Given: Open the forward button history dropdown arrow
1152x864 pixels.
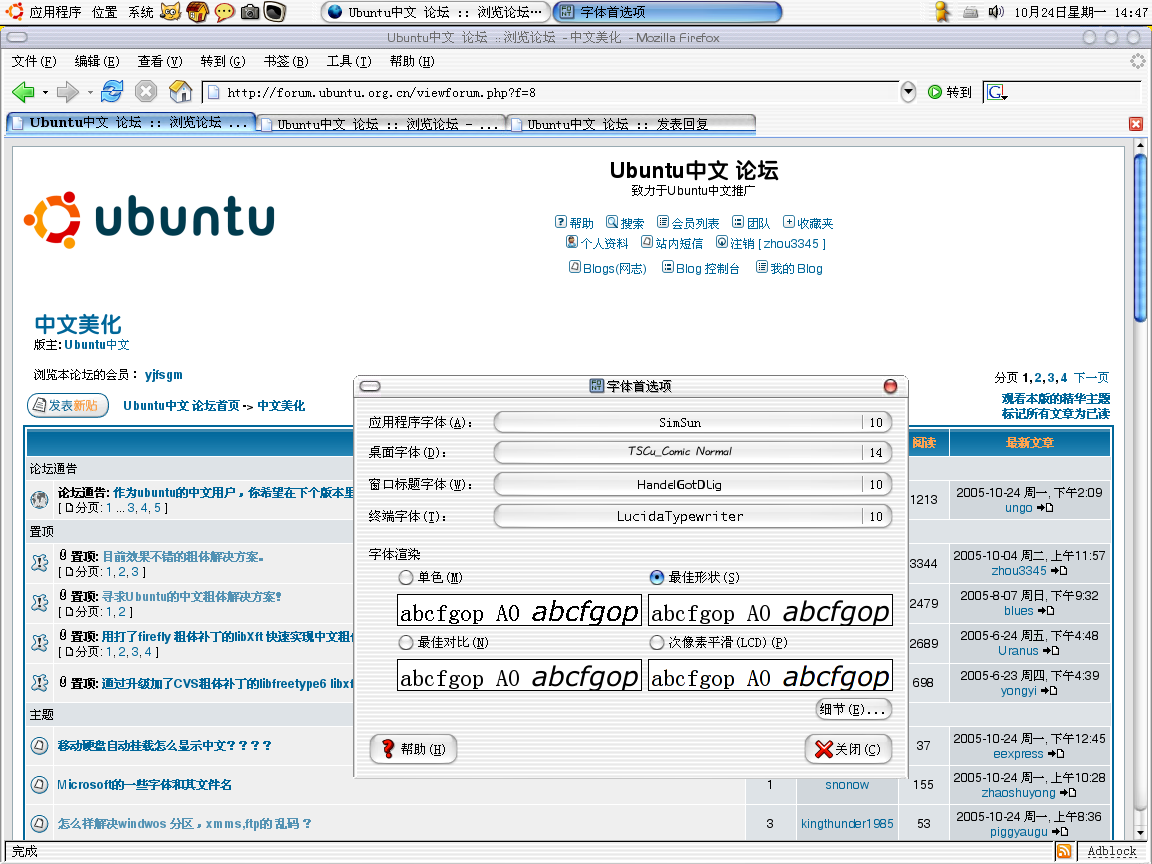Looking at the screenshot, I should click(x=90, y=93).
